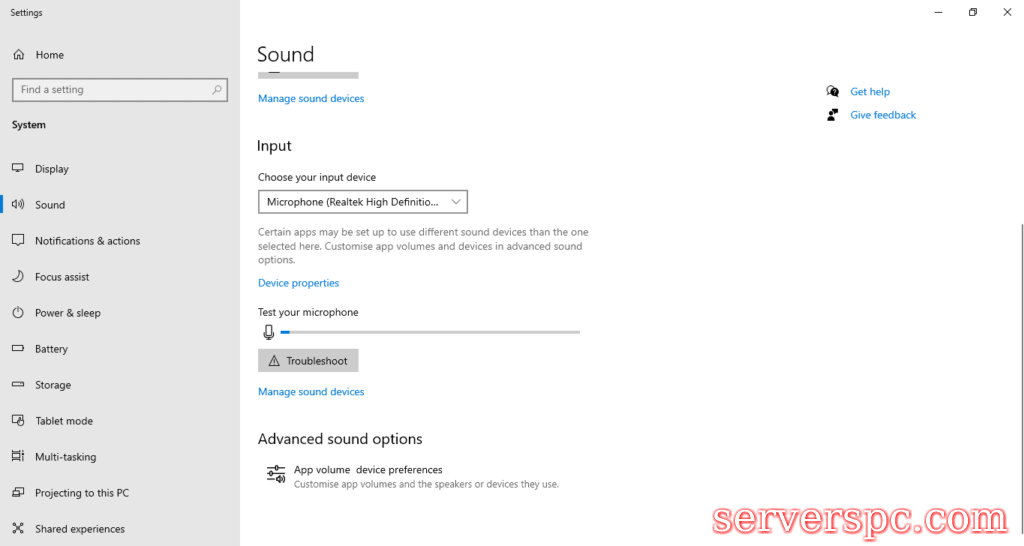1024x546 pixels.
Task: Click the Power & sleep icon
Action: point(17,313)
